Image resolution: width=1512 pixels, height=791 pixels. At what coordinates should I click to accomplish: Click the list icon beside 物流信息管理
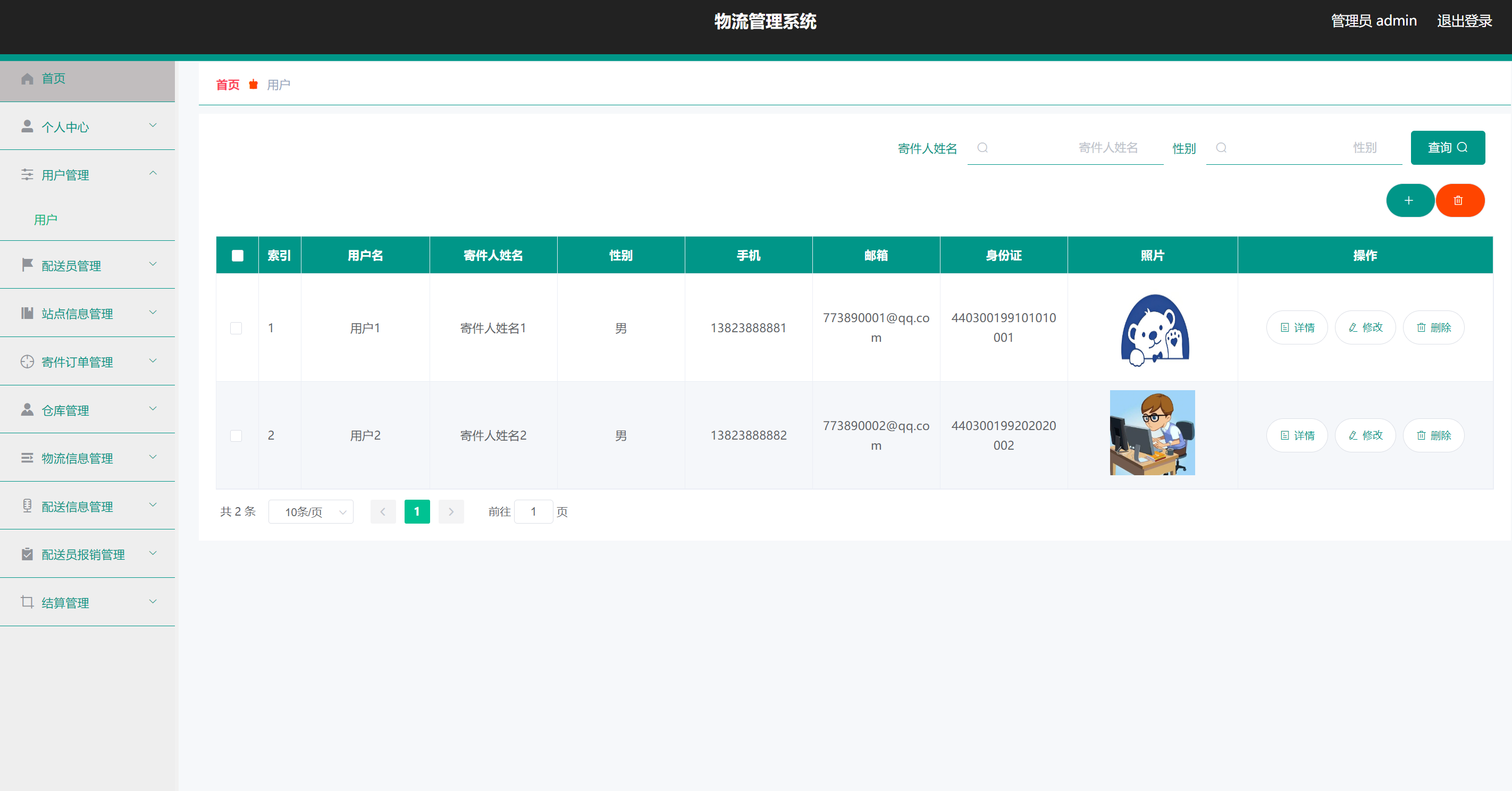click(x=27, y=458)
